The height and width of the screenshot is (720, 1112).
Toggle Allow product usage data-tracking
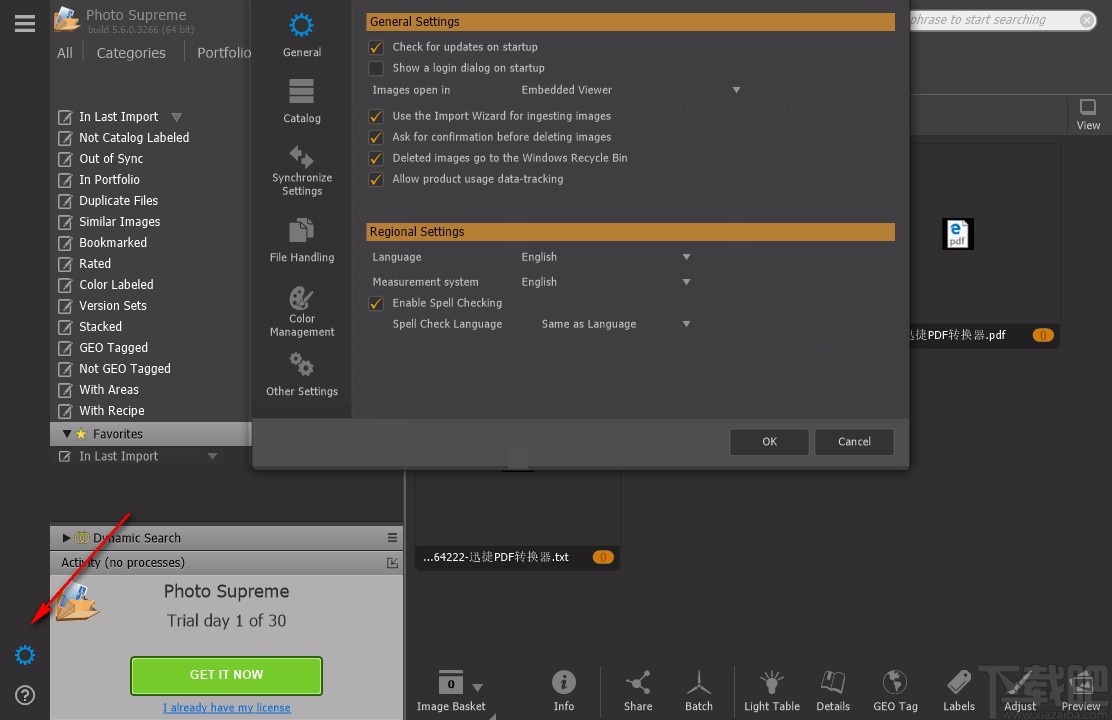tap(376, 179)
